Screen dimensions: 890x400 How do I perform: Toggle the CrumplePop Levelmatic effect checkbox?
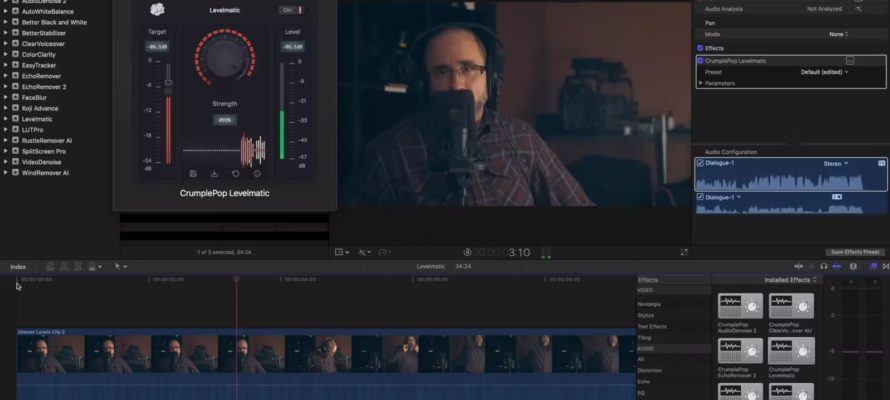(x=700, y=61)
